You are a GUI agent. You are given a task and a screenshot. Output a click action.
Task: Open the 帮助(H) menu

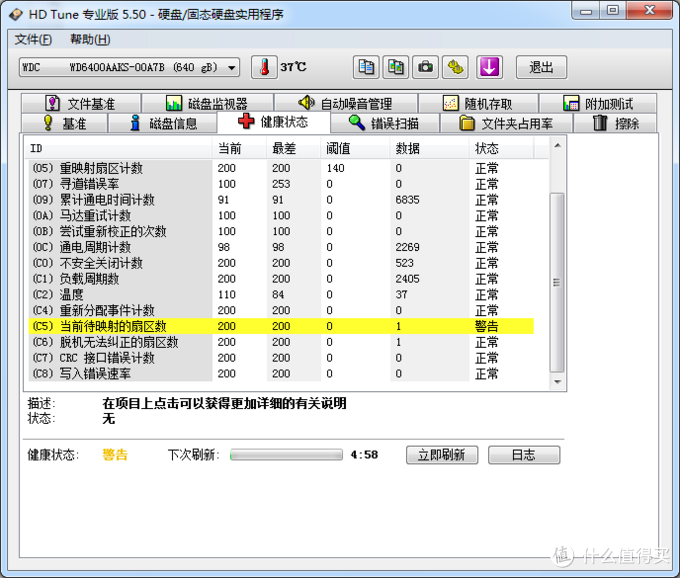coord(90,39)
